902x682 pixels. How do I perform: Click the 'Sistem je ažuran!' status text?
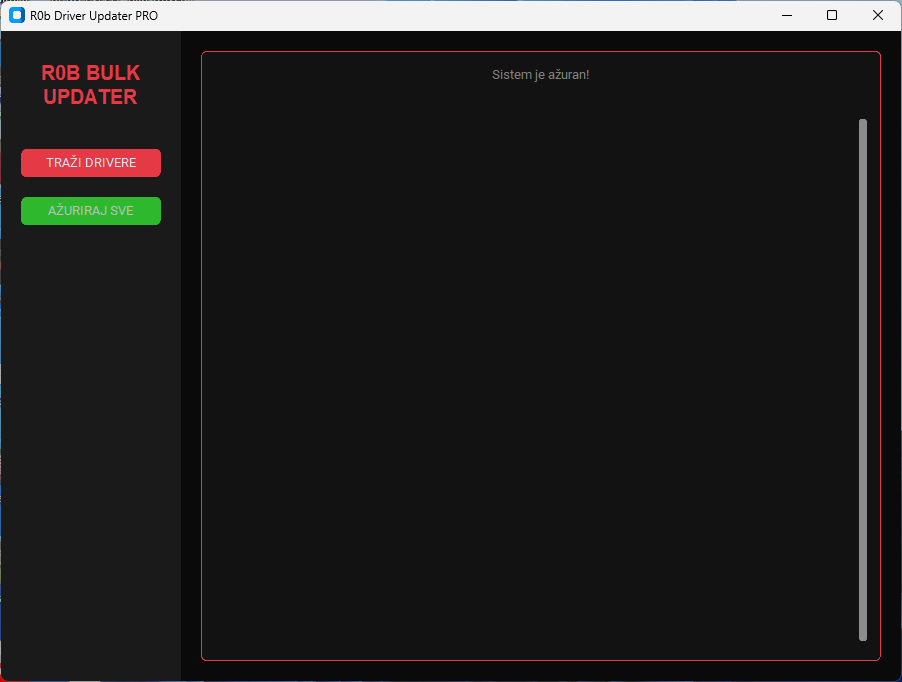[x=540, y=75]
